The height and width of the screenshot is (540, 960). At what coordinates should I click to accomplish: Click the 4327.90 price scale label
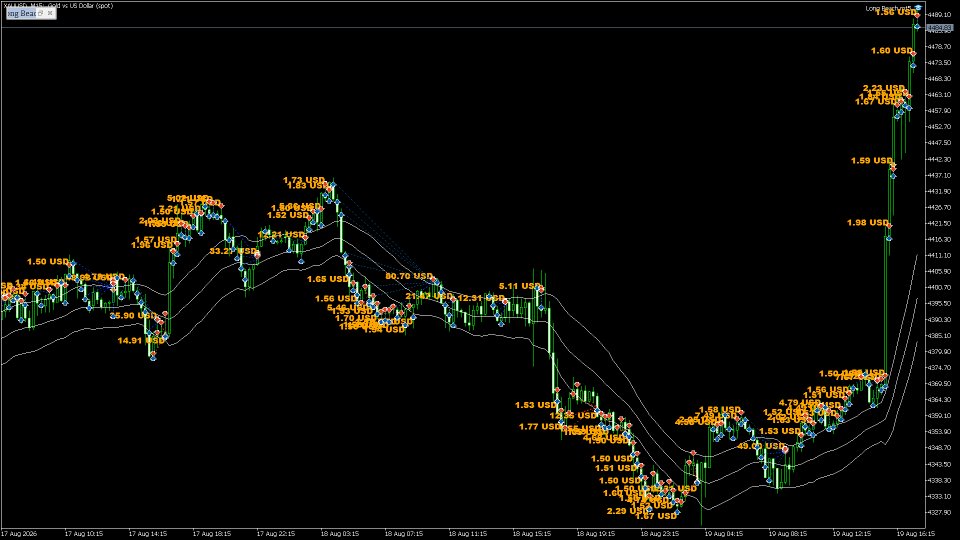click(x=940, y=512)
